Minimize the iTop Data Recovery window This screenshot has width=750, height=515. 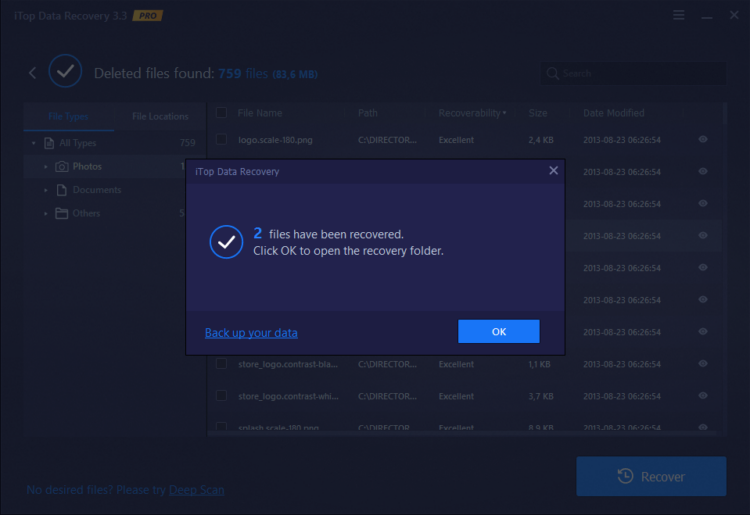point(706,16)
